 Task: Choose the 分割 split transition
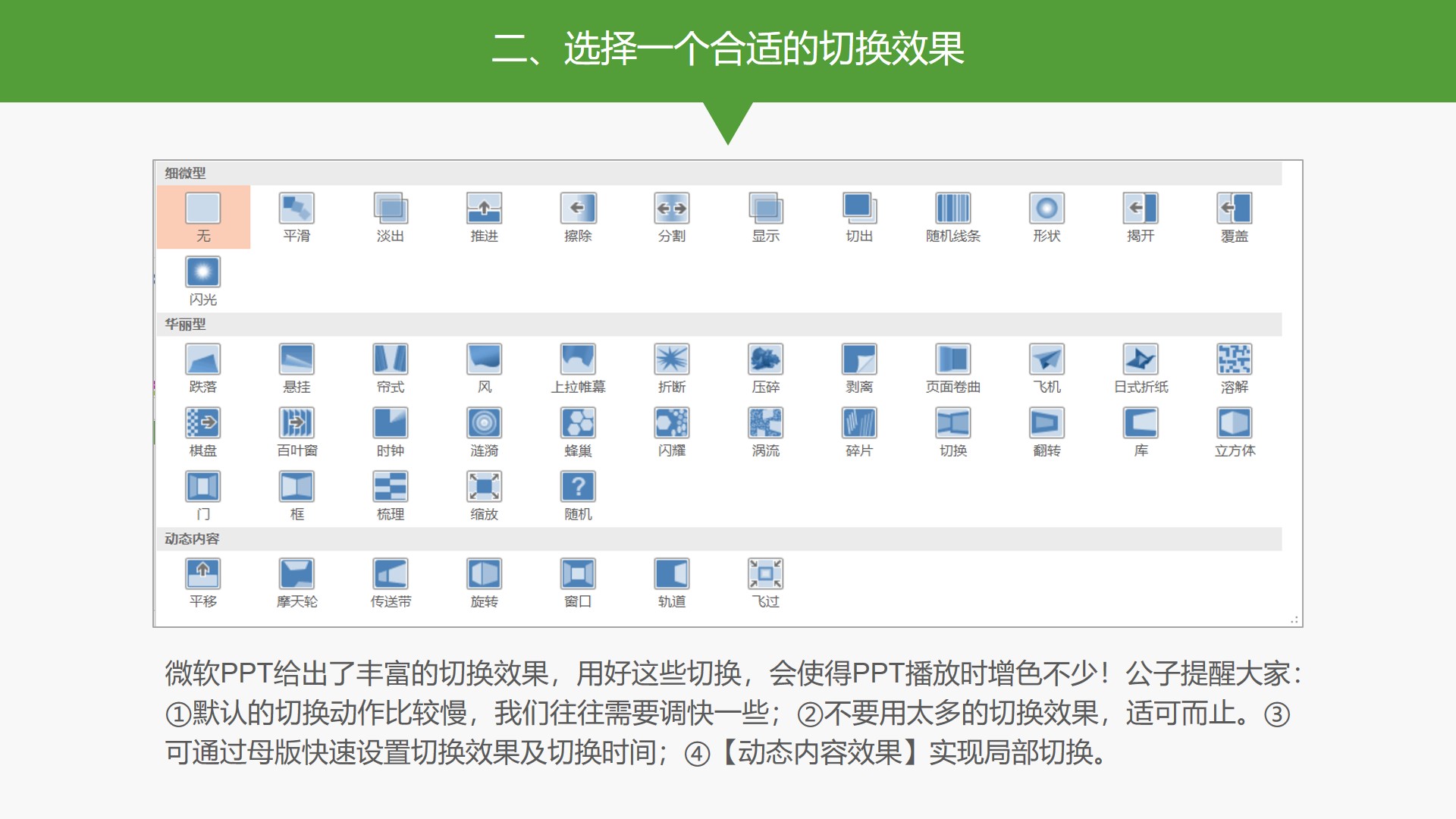click(672, 217)
